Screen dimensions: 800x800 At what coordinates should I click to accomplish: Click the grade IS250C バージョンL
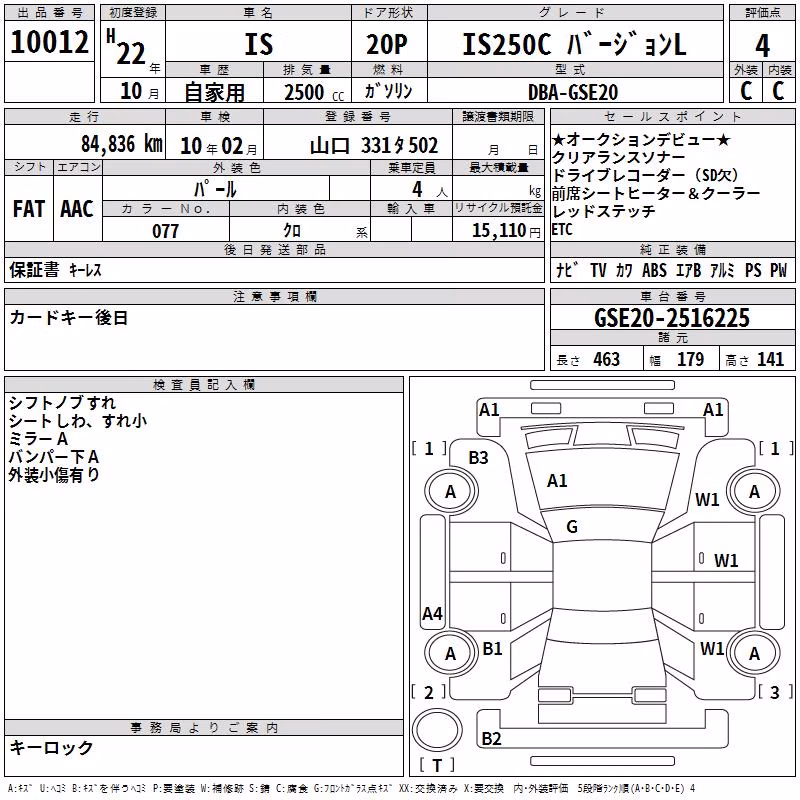(x=574, y=44)
